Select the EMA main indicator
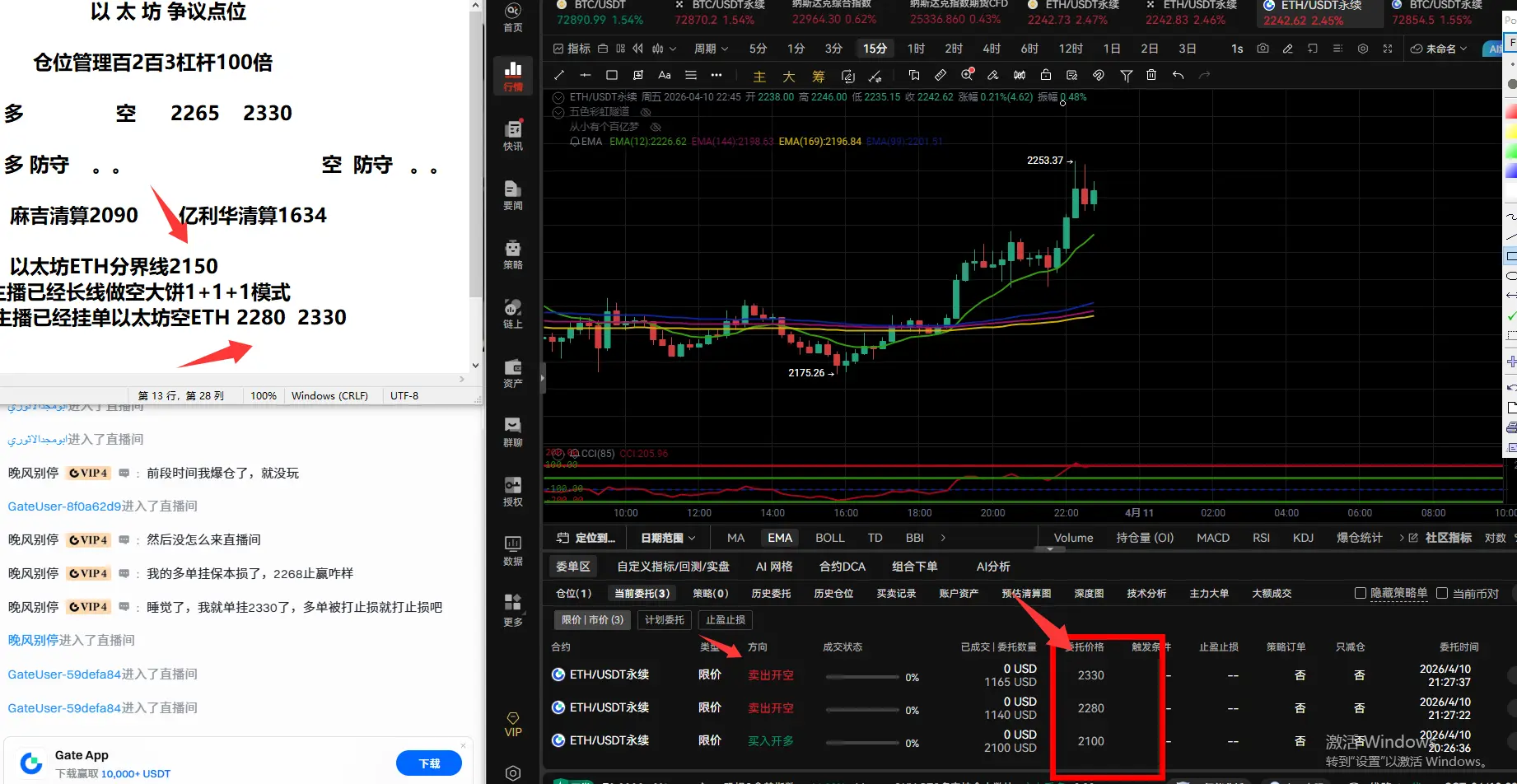Viewport: 1517px width, 784px height. coord(780,538)
